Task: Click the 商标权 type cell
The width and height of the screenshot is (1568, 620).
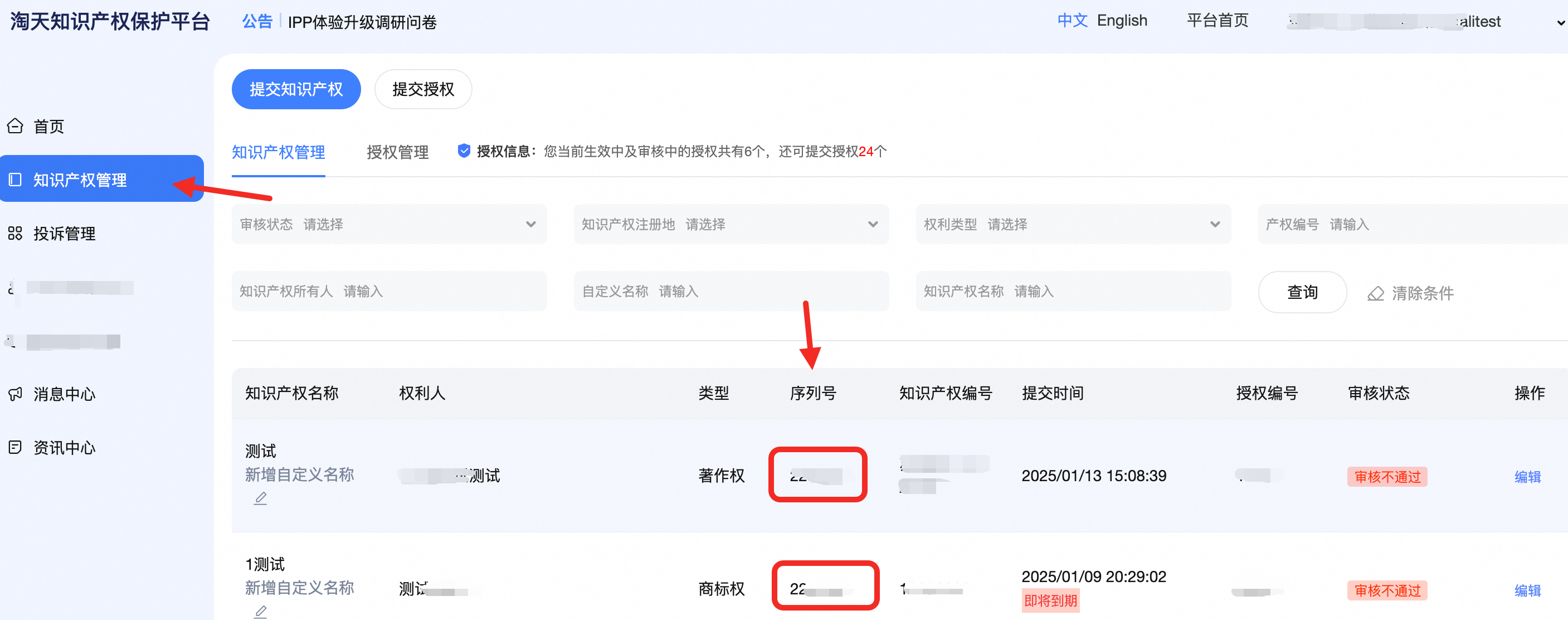Action: click(721, 589)
